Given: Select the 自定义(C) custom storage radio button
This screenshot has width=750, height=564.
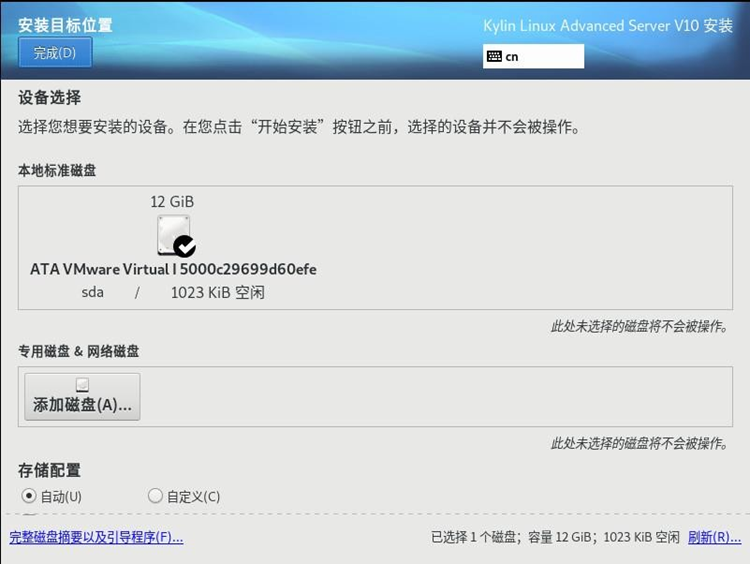Looking at the screenshot, I should (155, 496).
